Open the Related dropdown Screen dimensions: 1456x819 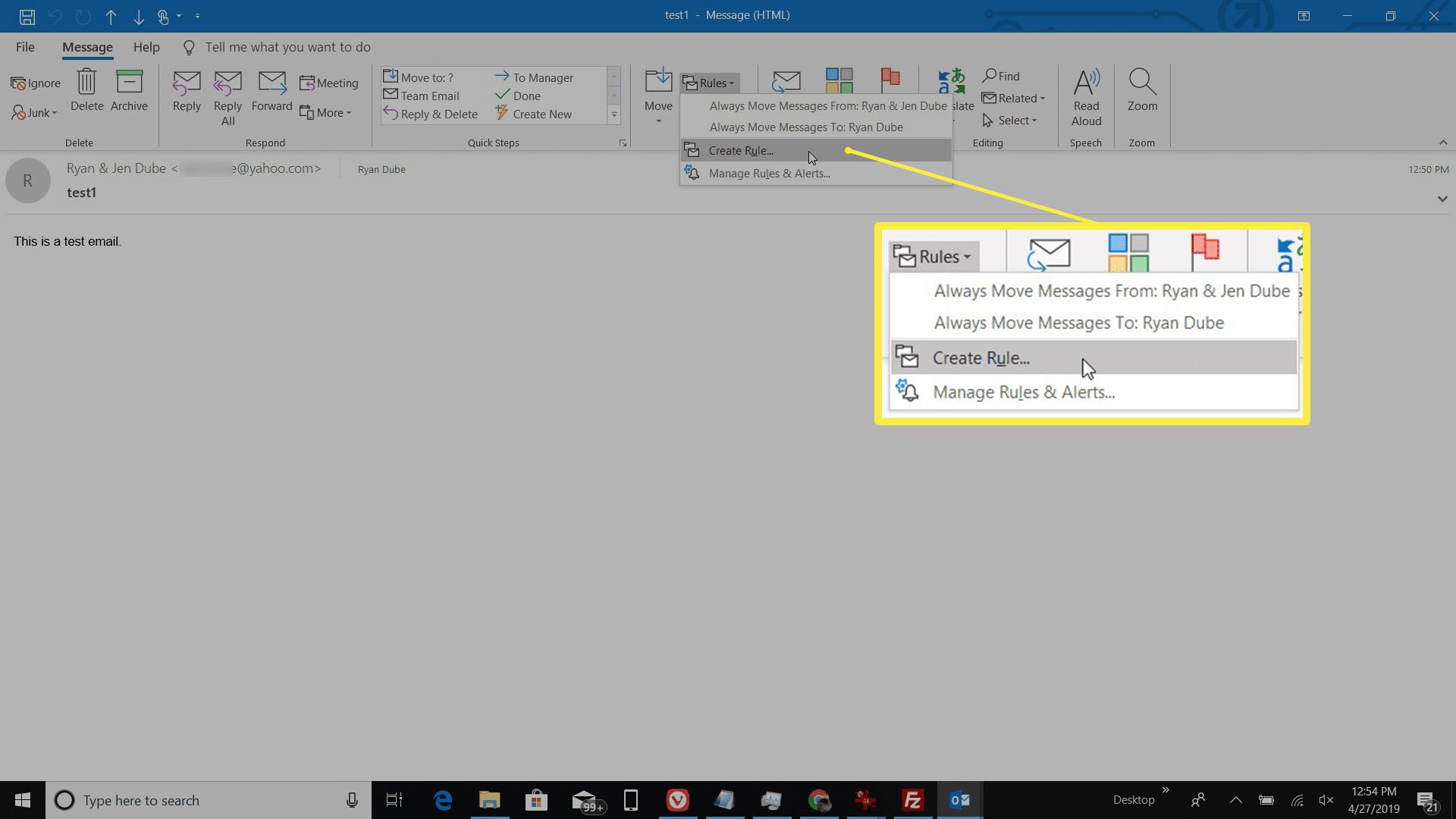click(x=1013, y=98)
